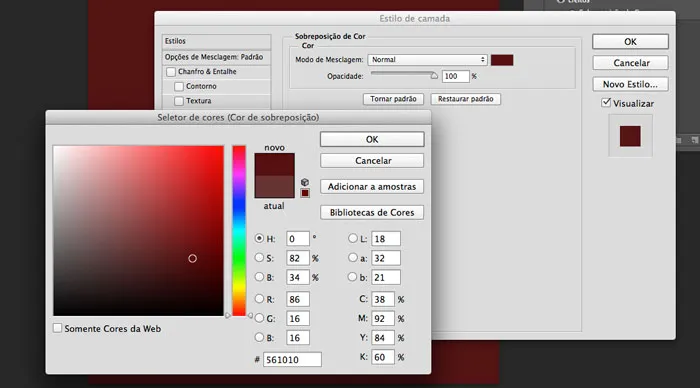The height and width of the screenshot is (388, 700).
Task: Click the blue value field below G
Action: pyautogui.click(x=297, y=338)
